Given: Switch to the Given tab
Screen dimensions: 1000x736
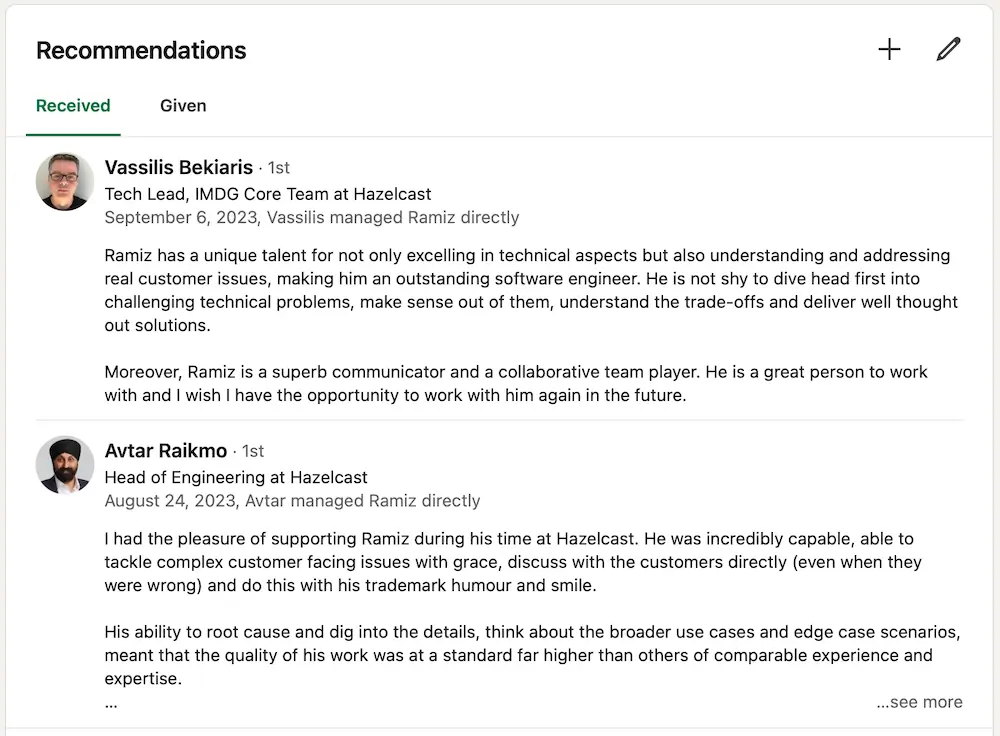Looking at the screenshot, I should pyautogui.click(x=183, y=105).
